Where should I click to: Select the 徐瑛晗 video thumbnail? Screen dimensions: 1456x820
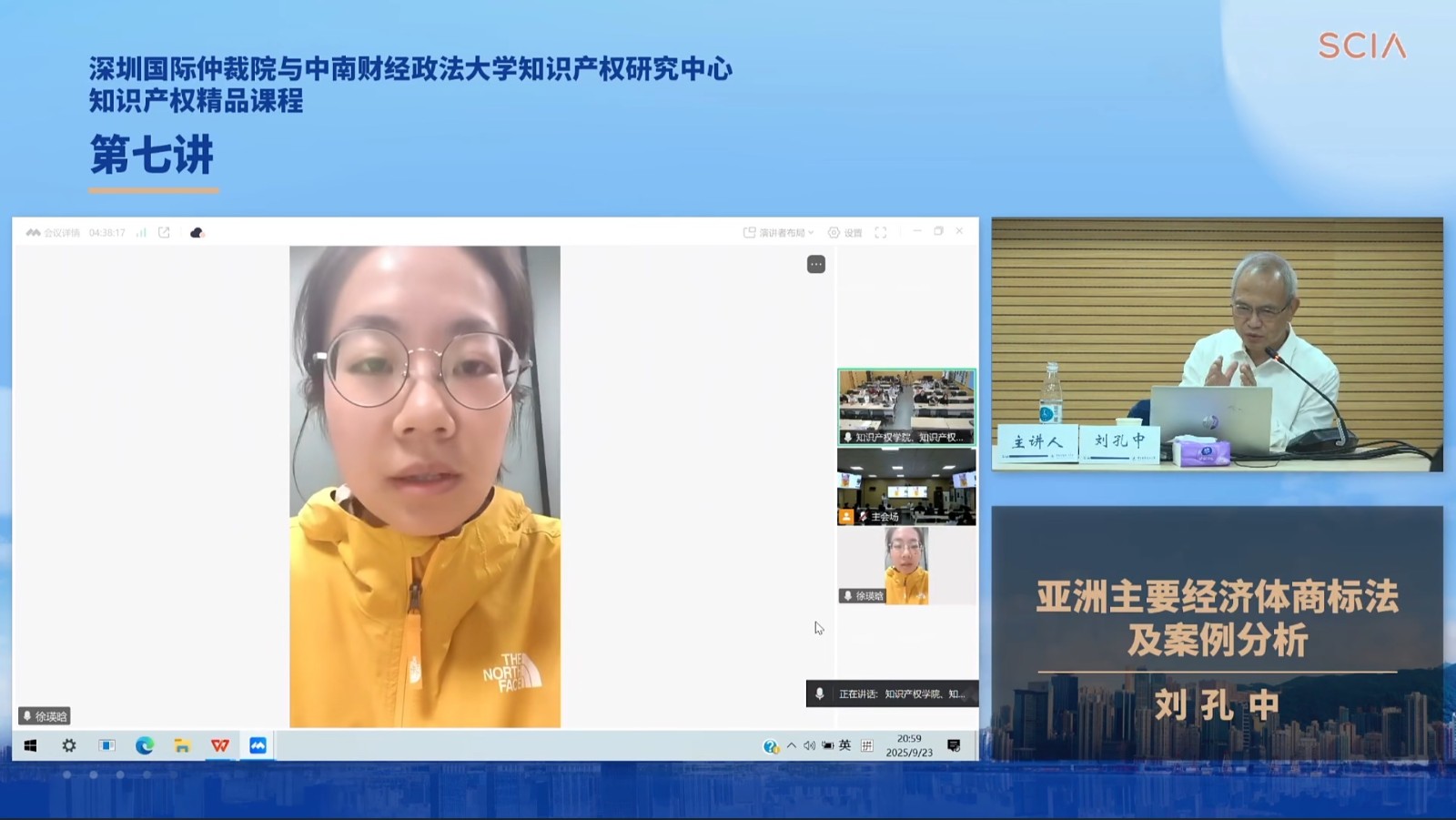click(907, 562)
